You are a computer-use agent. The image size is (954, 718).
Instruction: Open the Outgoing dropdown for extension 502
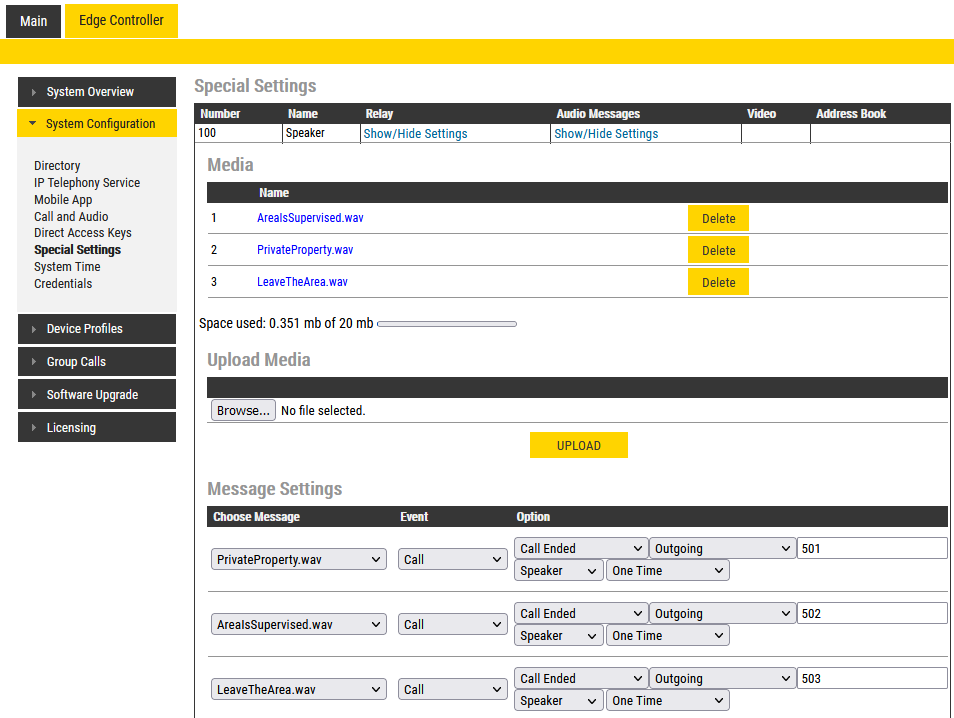click(722, 614)
